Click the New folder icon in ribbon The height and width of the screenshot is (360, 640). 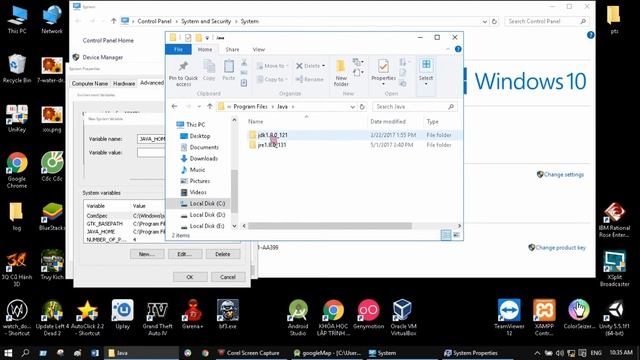341,73
